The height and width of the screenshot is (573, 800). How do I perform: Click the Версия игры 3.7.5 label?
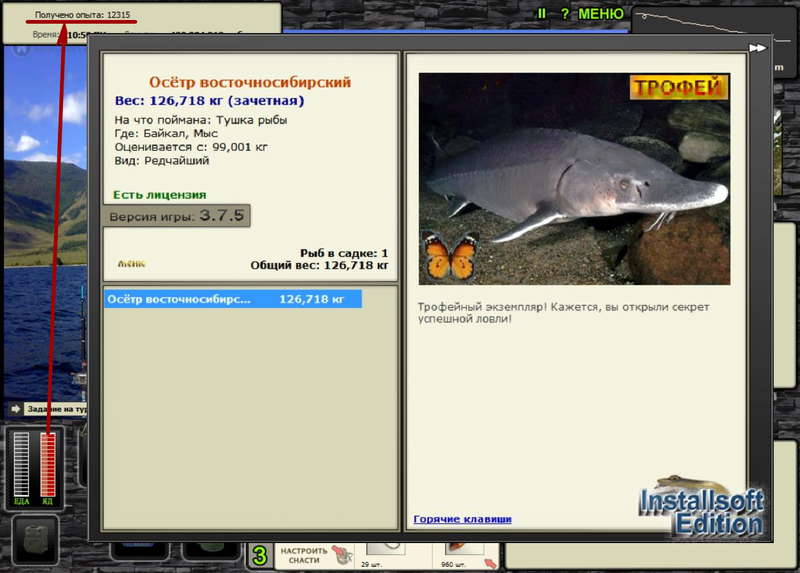(x=177, y=216)
